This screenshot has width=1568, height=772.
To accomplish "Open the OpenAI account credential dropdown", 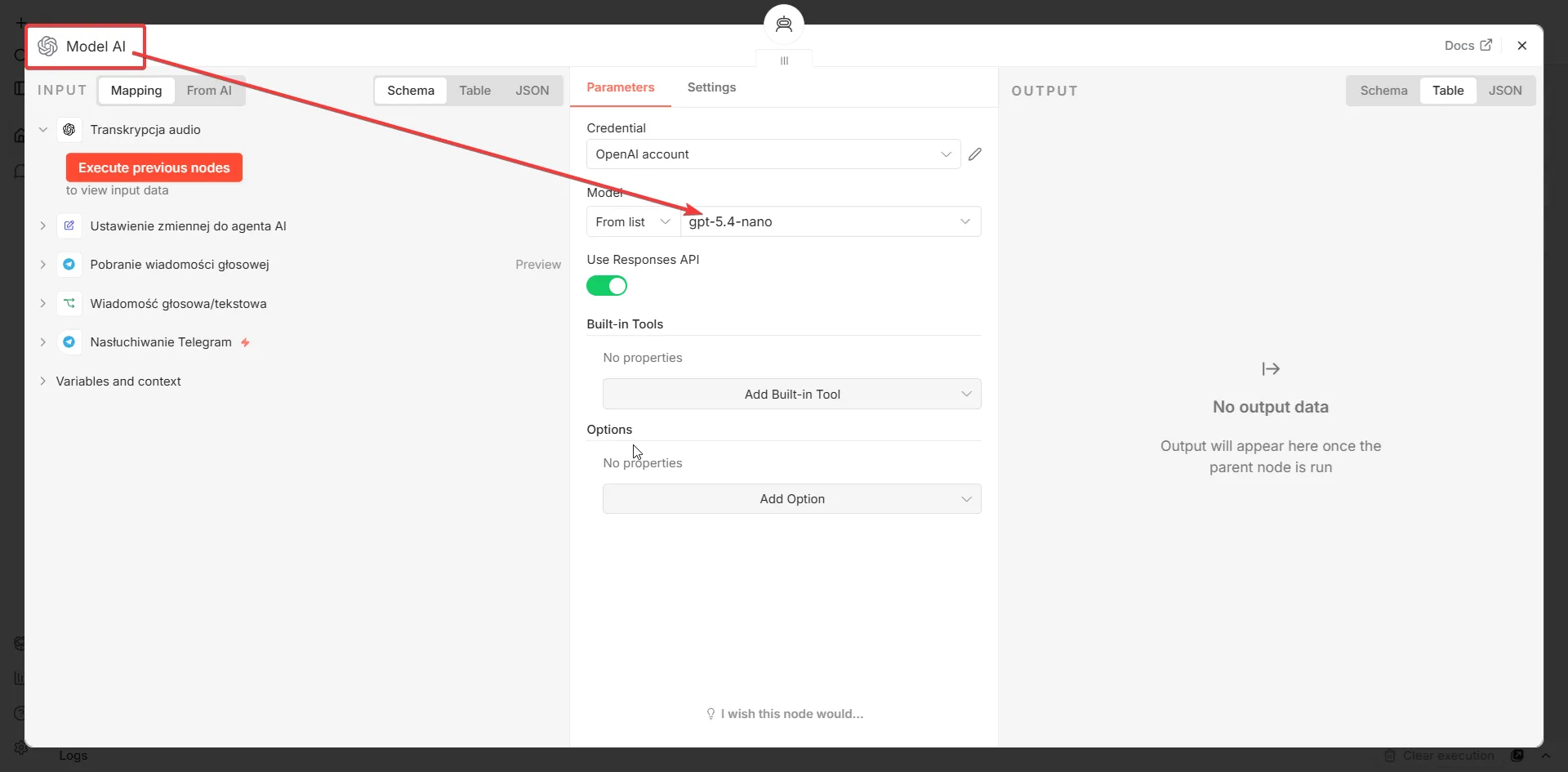I will coord(773,154).
